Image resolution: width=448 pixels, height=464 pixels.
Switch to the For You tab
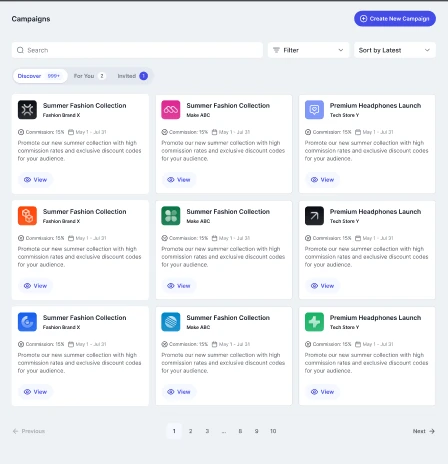click(89, 76)
